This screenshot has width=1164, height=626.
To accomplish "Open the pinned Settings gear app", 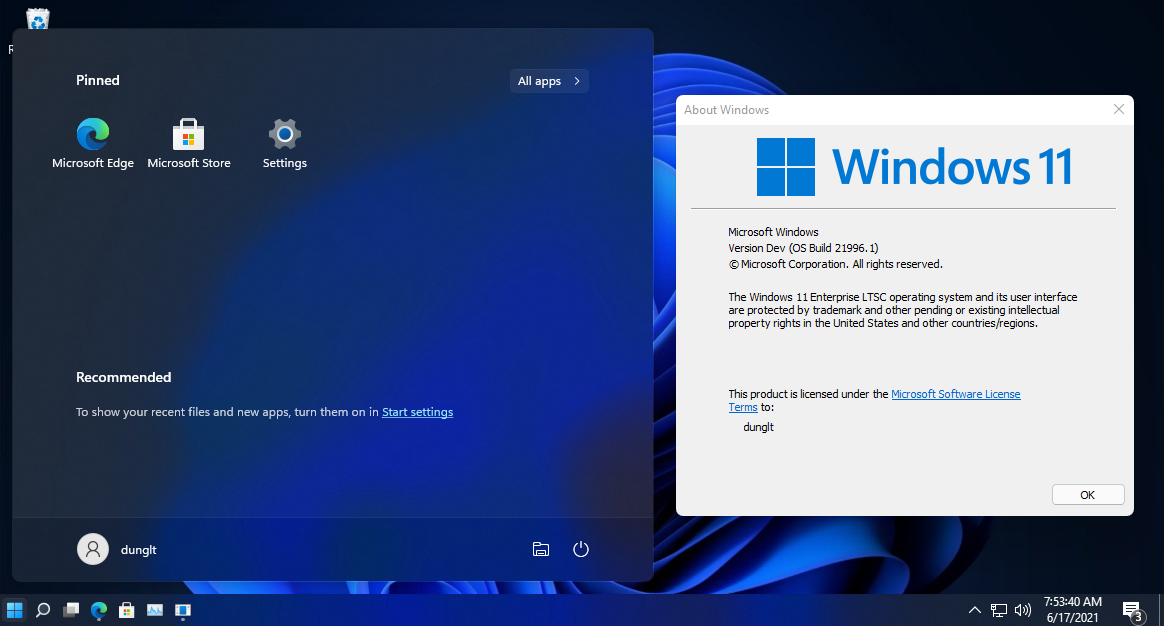I will [x=284, y=144].
